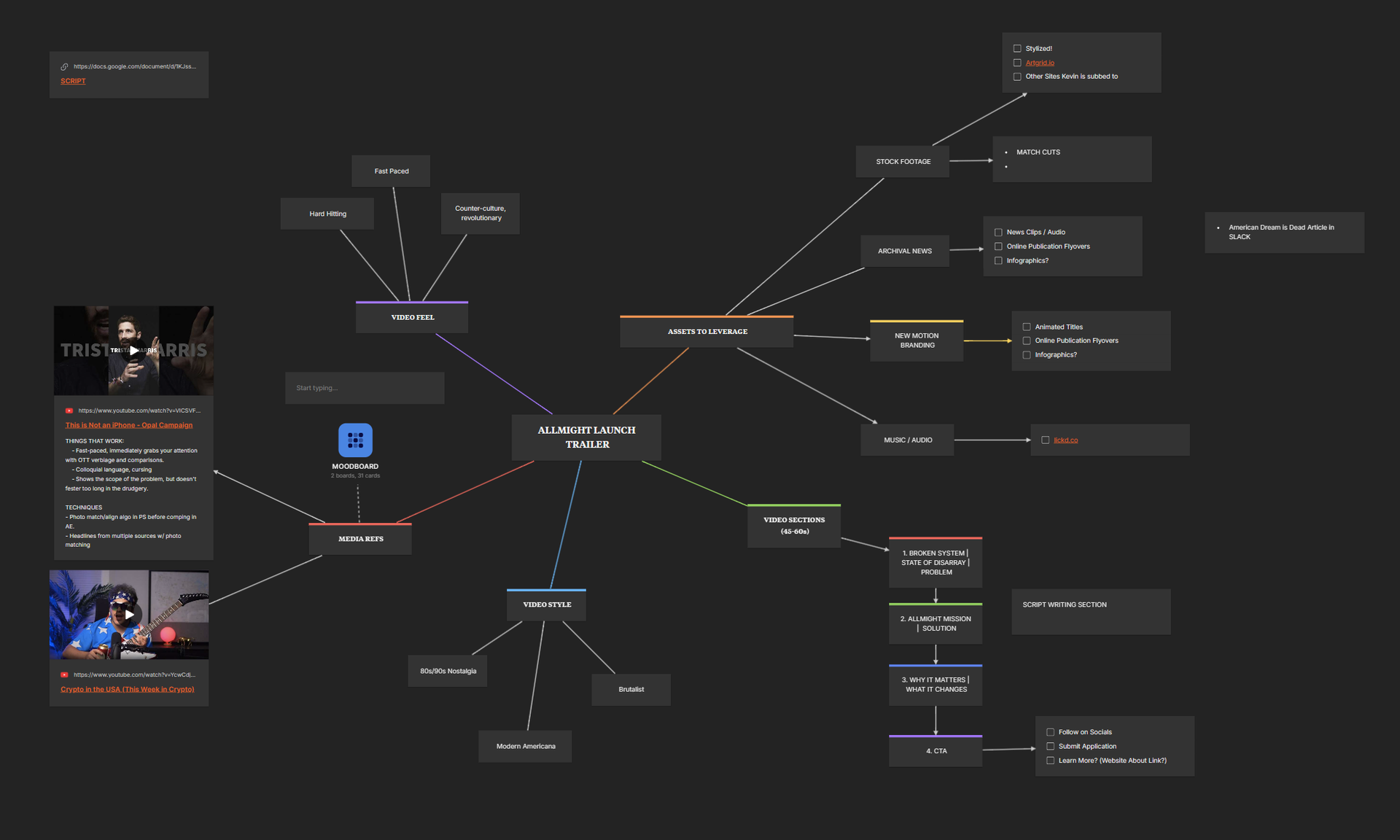
Task: Check the Stylized! checkbox
Action: point(1017,48)
